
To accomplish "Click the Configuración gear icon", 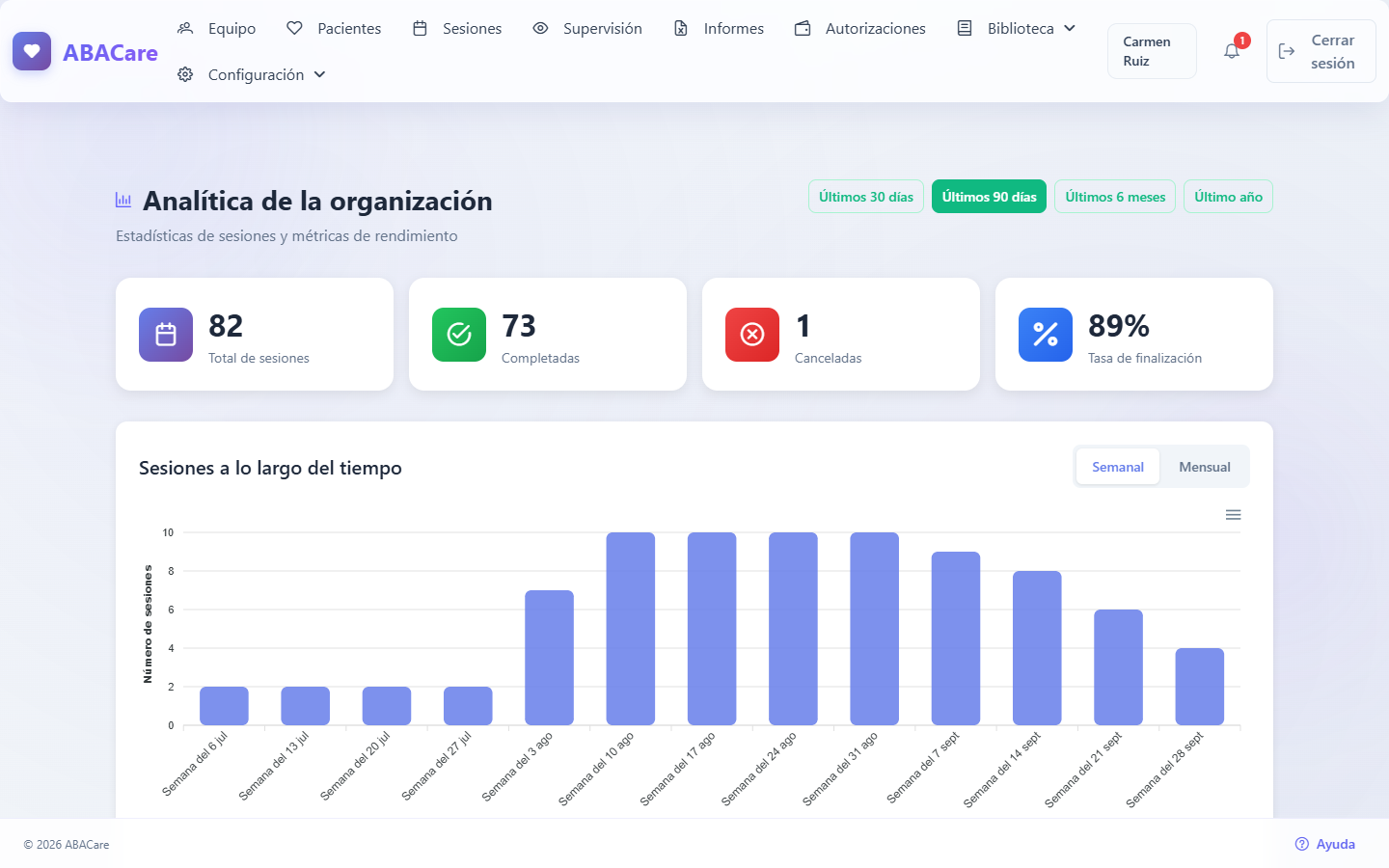I will (x=185, y=74).
